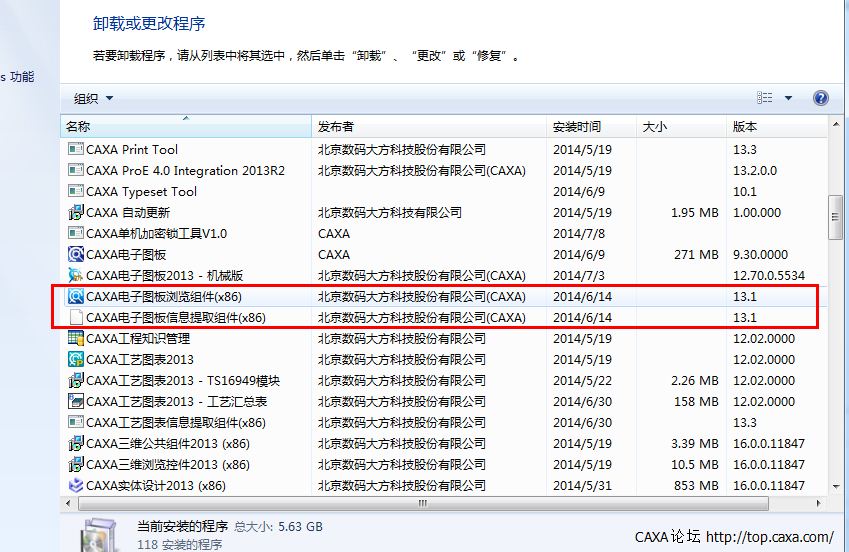Click version 12.70.0.5534 cell
The width and height of the screenshot is (849, 552).
tap(769, 275)
